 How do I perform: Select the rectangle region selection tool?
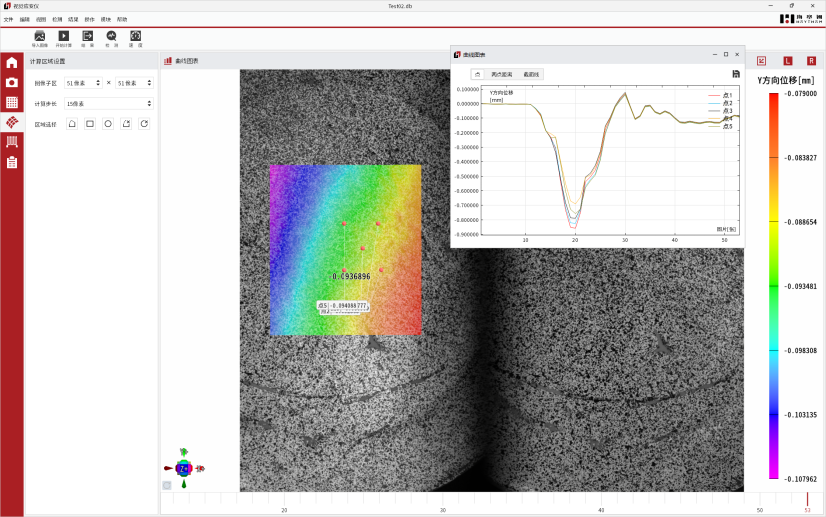coord(90,124)
